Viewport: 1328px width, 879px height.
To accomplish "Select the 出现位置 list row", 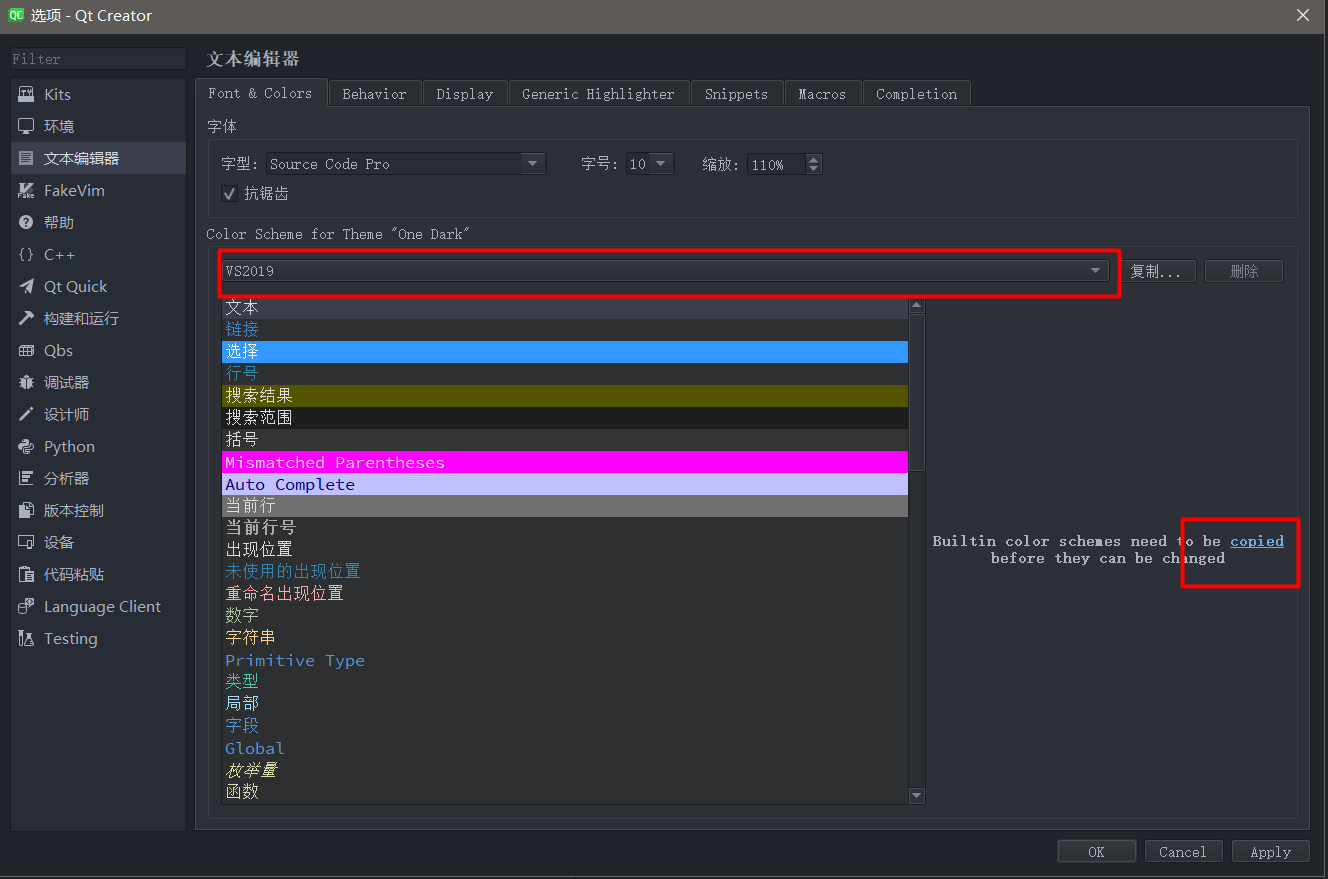I will 565,550.
